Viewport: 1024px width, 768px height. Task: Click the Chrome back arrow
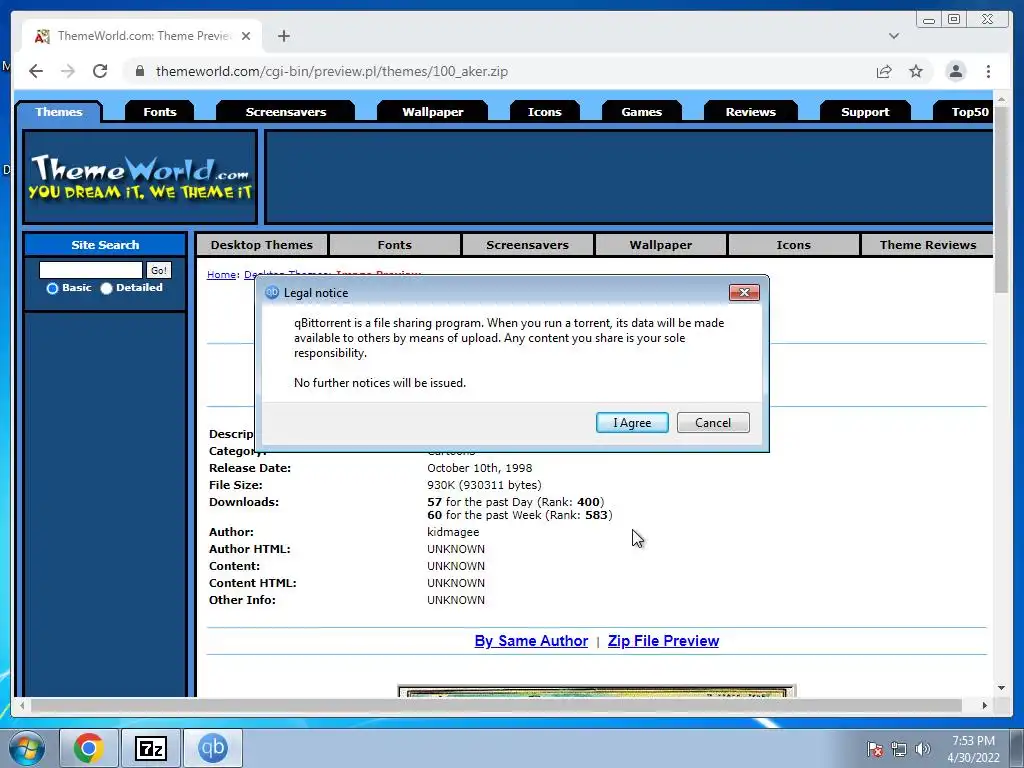point(36,71)
